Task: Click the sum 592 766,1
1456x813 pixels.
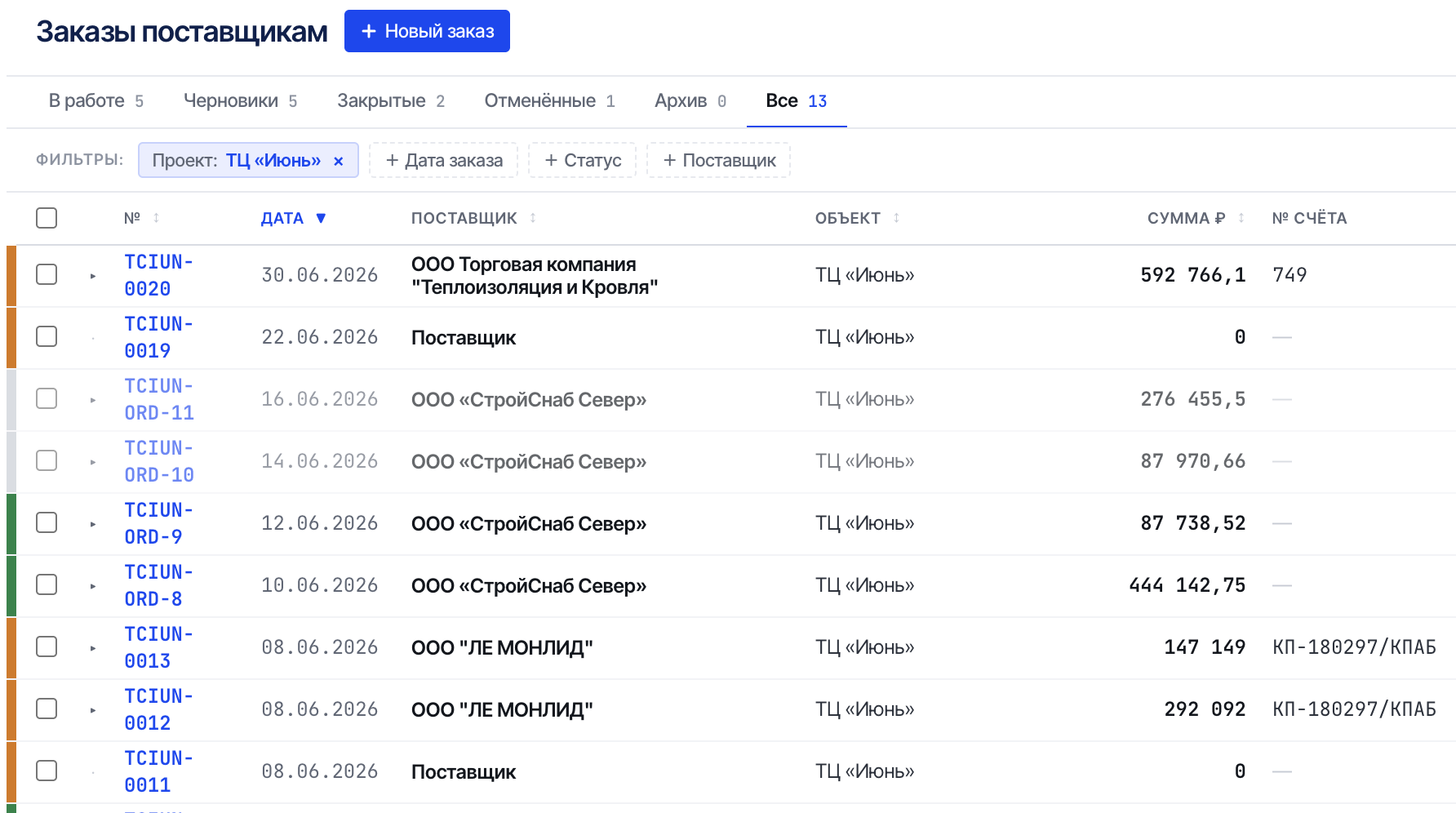Action: [1193, 275]
